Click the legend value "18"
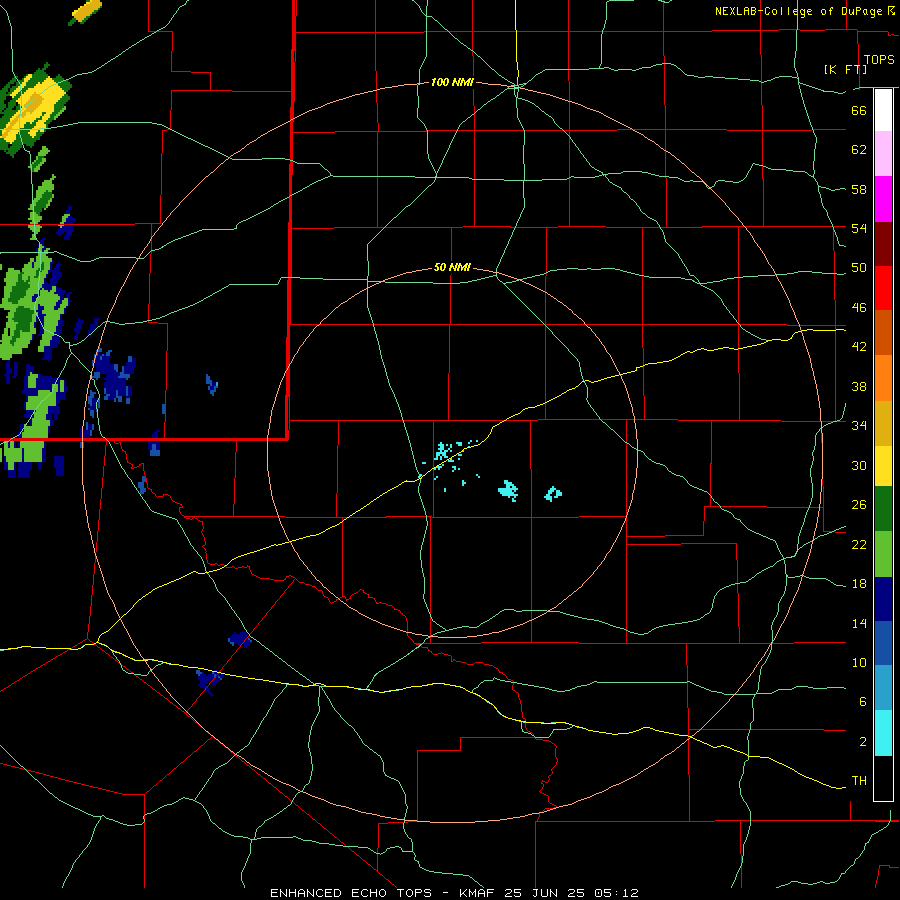The image size is (900, 900). click(x=859, y=584)
